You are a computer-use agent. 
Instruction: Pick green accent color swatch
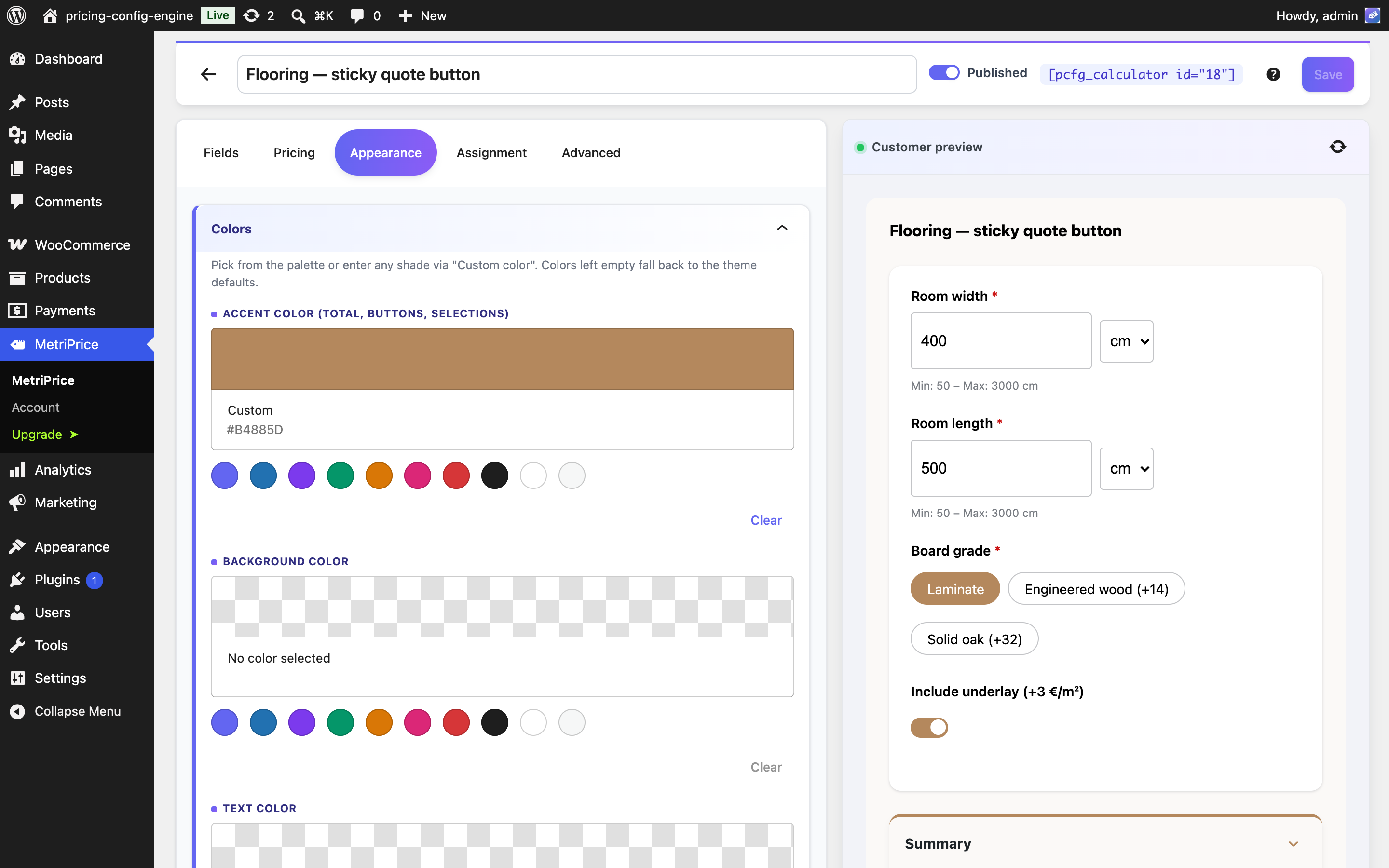tap(340, 475)
